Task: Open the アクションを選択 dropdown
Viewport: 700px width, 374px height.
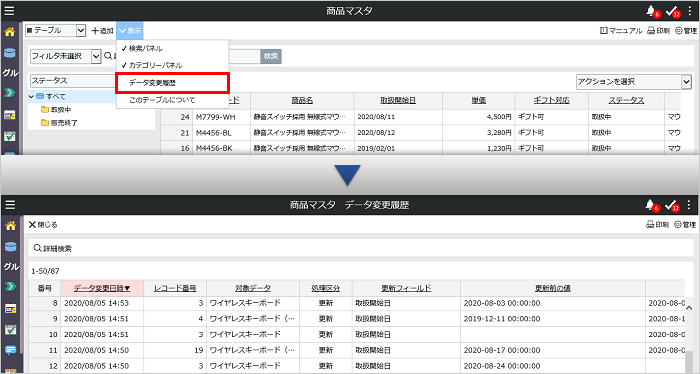Action: 634,82
